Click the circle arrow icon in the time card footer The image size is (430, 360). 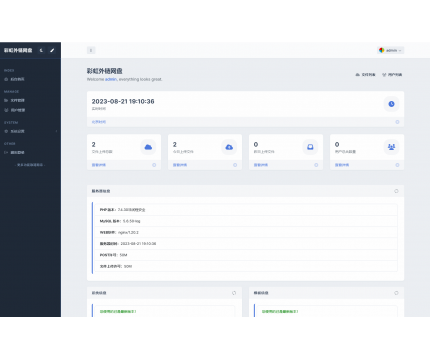pos(397,122)
